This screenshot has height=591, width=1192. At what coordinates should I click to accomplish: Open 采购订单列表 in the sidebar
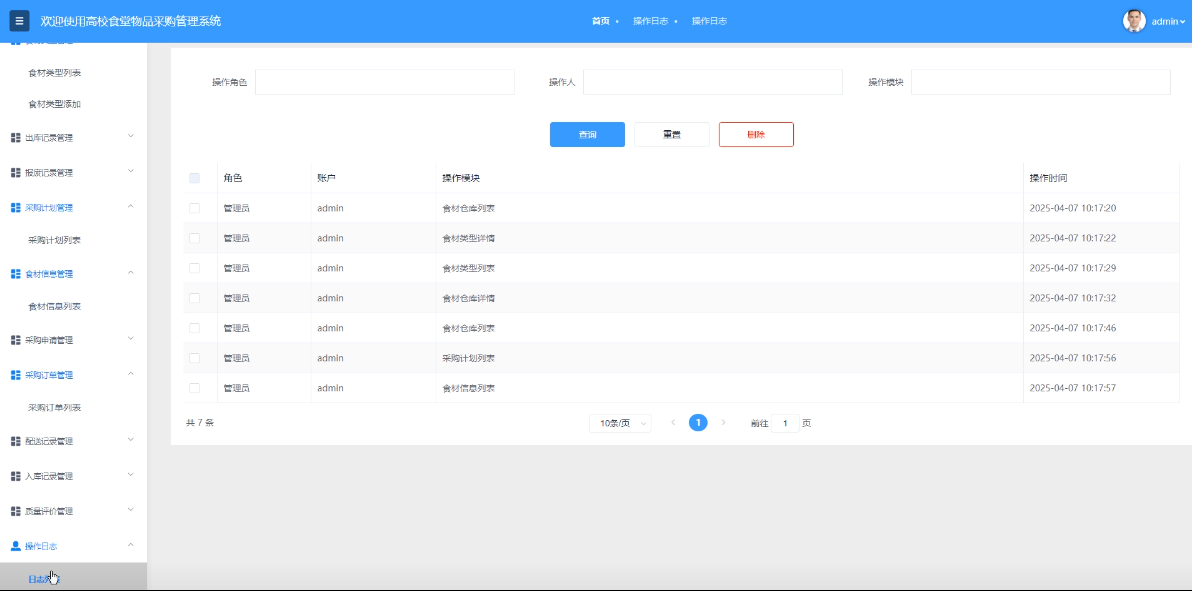click(x=55, y=408)
